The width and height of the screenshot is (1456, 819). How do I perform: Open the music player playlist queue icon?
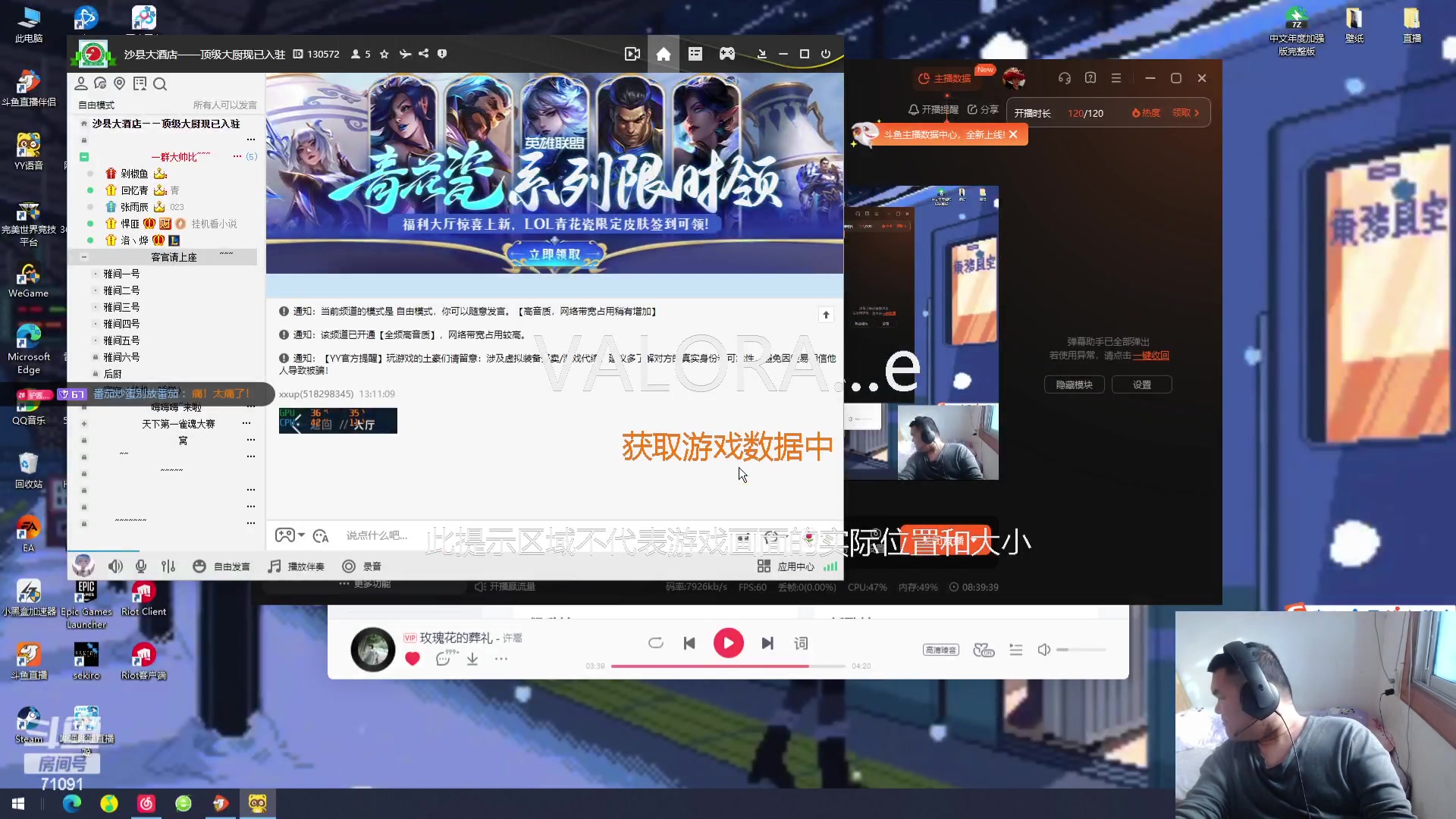tap(1016, 650)
